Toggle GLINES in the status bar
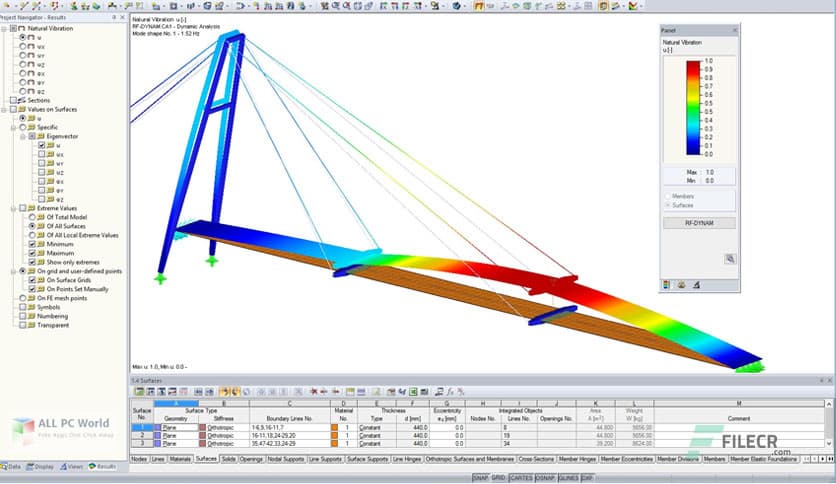Image resolution: width=836 pixels, height=484 pixels. click(568, 478)
